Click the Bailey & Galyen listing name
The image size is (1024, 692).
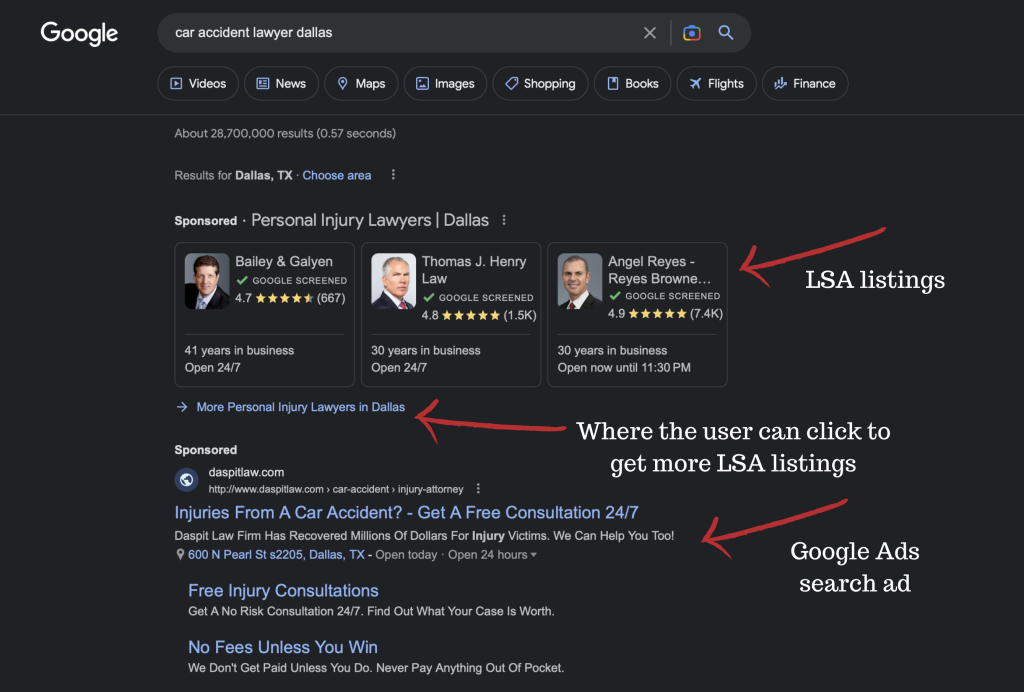pos(284,262)
